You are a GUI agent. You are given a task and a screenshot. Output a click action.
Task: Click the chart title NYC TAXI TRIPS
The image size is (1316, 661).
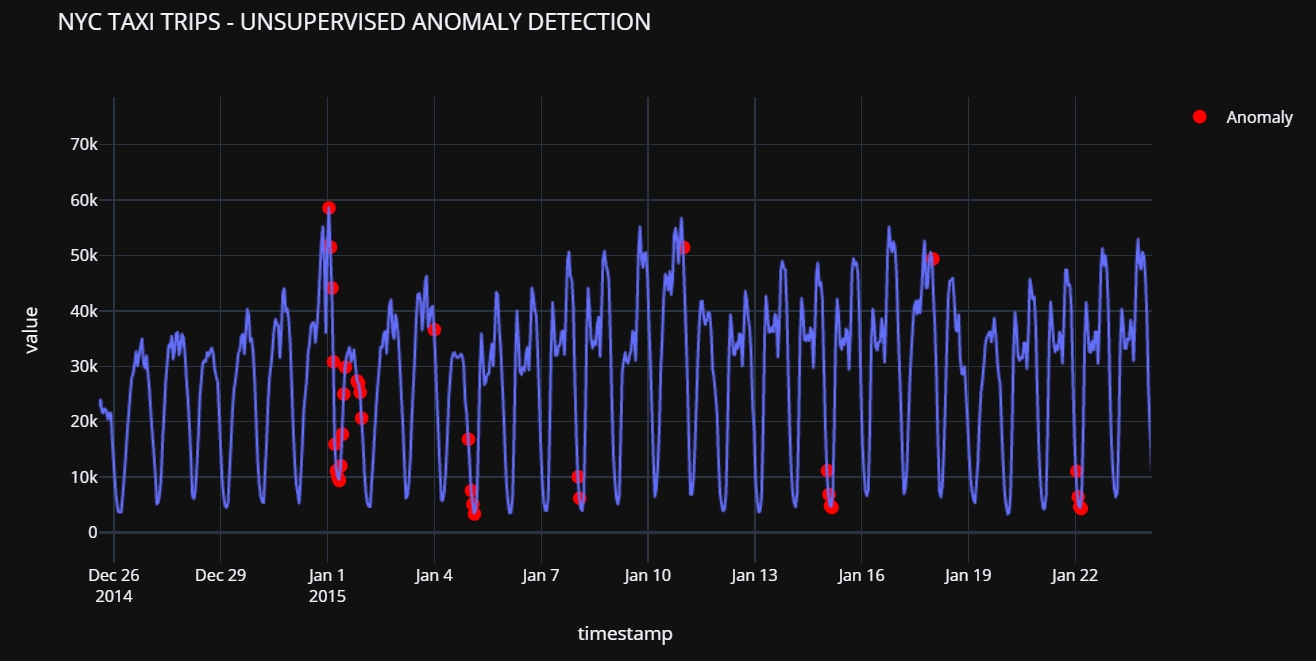(354, 22)
